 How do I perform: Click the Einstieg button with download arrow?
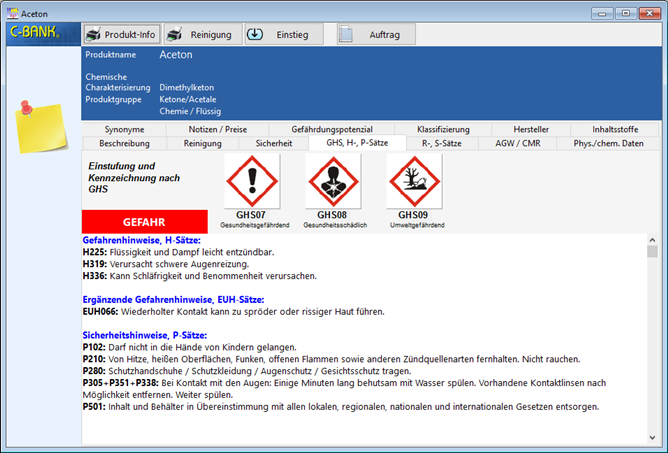284,34
